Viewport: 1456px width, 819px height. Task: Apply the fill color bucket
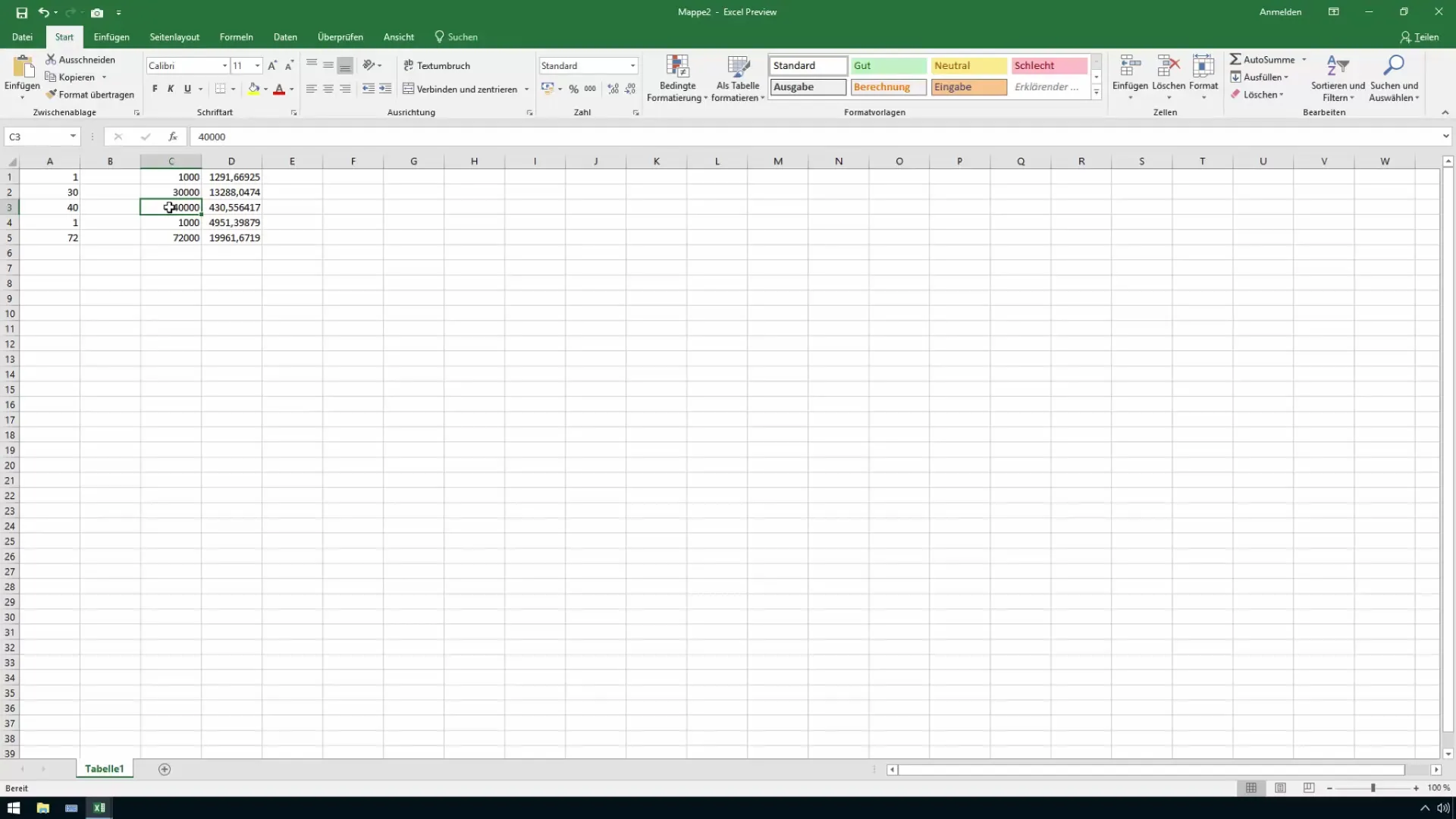254,89
